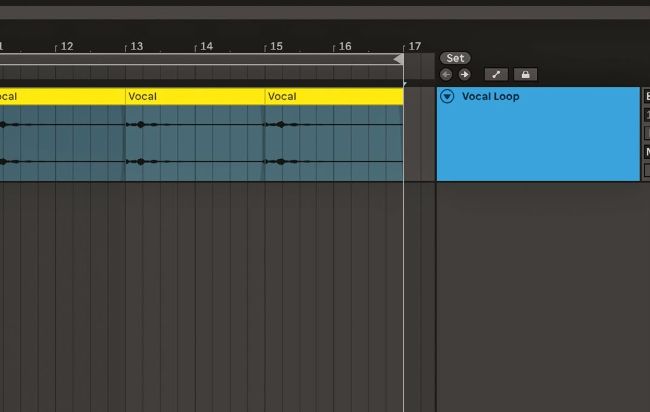
Task: Click the Set locator button
Action: (455, 58)
